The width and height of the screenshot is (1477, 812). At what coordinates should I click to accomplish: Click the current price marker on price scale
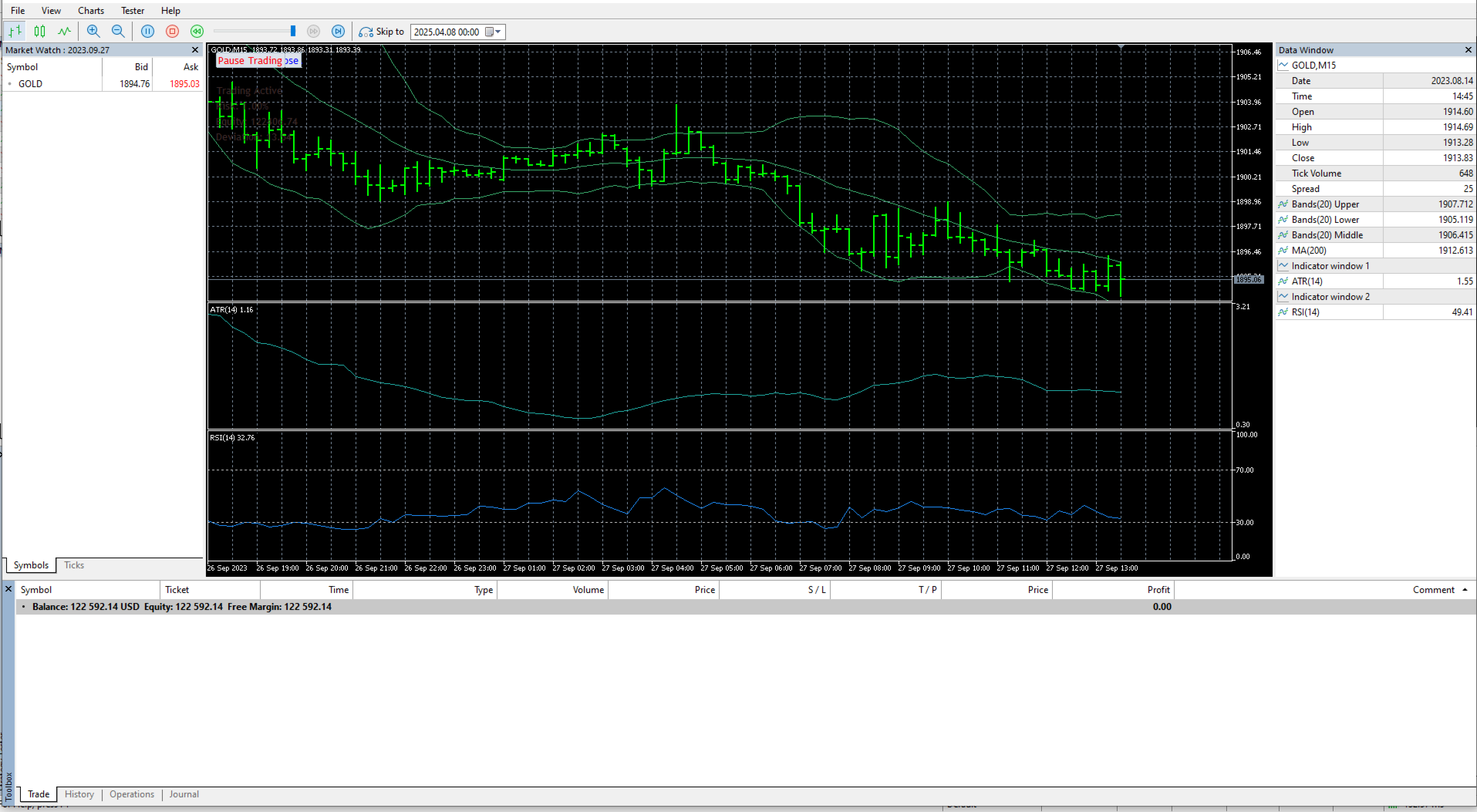coord(1249,279)
